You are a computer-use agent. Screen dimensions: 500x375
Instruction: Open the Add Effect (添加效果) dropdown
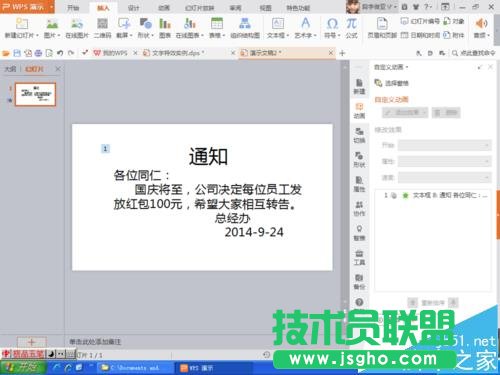(x=405, y=113)
